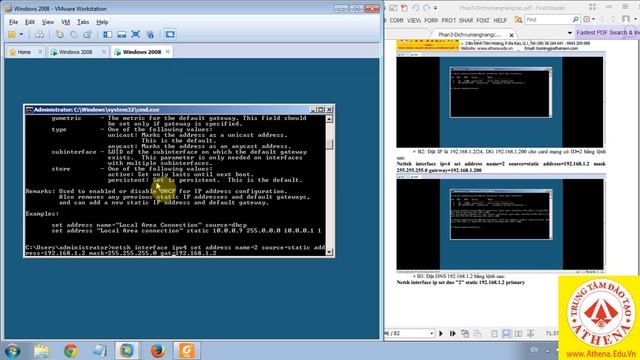Screen dimensions: 640x360
Task: Open the View menu in VMware Workstation
Action: tap(48, 22)
